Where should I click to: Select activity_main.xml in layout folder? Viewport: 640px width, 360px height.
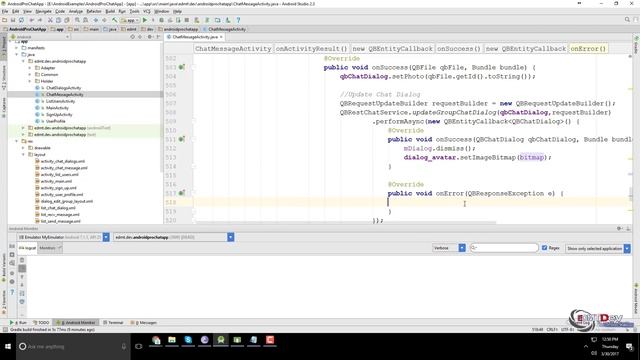click(56, 181)
